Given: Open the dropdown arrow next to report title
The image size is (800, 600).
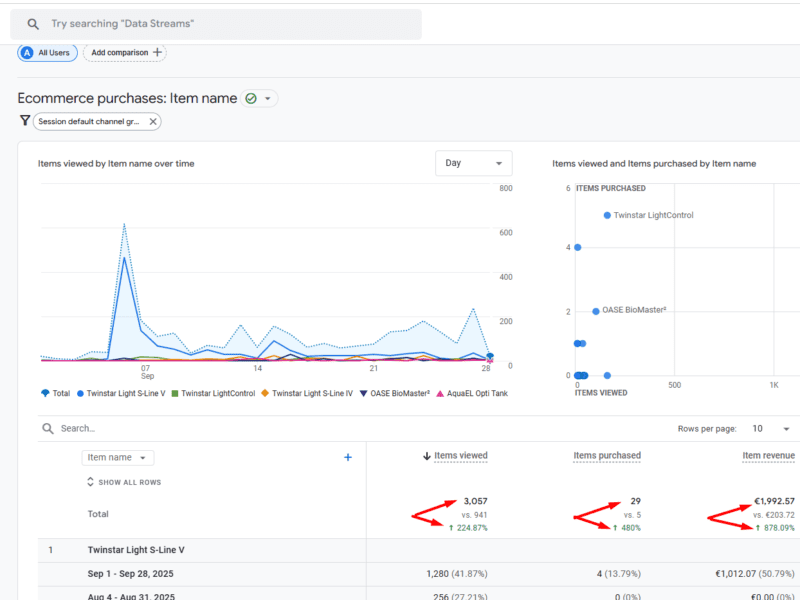Looking at the screenshot, I should [x=268, y=99].
